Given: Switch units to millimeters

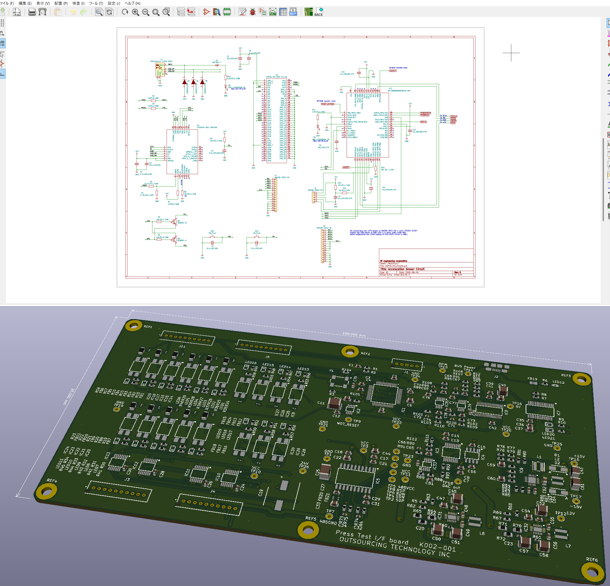Looking at the screenshot, I should click(2, 43).
